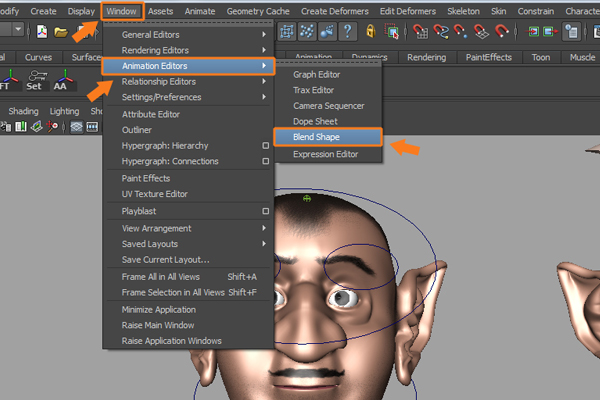The image size is (600, 400).
Task: Click the Set key shelf icon
Action: tap(36, 80)
